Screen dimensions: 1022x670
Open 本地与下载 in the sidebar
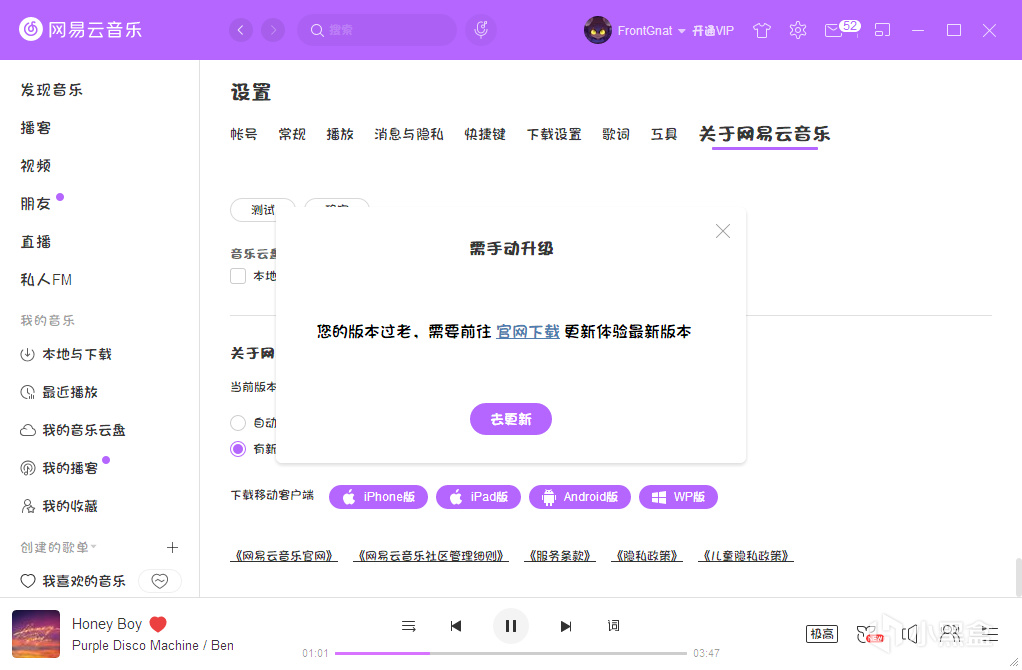66,355
